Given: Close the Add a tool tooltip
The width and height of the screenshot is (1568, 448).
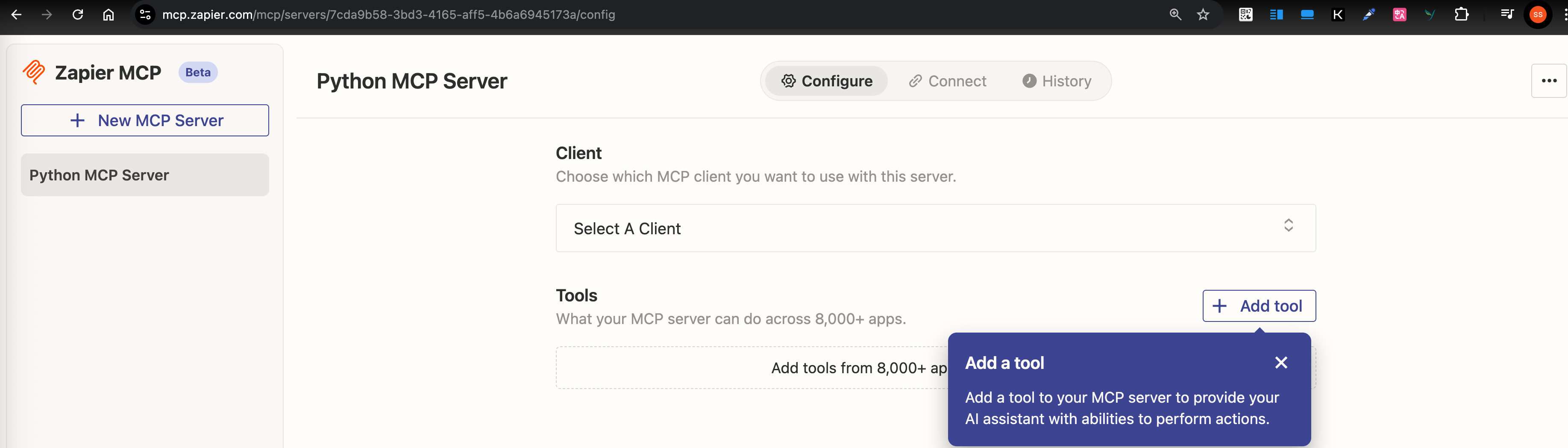Looking at the screenshot, I should coord(1281,363).
